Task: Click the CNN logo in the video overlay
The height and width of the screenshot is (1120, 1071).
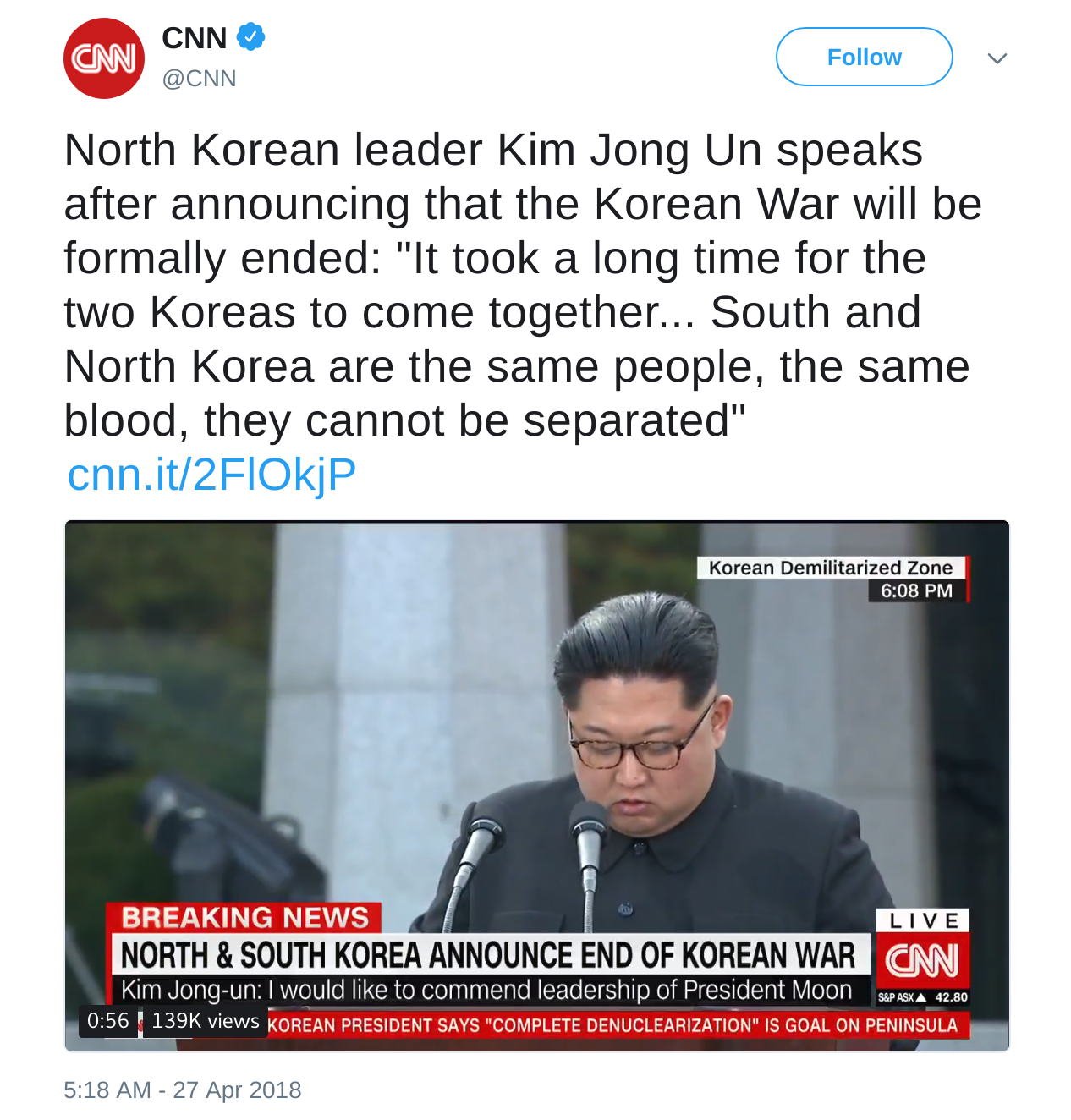Action: [x=922, y=960]
